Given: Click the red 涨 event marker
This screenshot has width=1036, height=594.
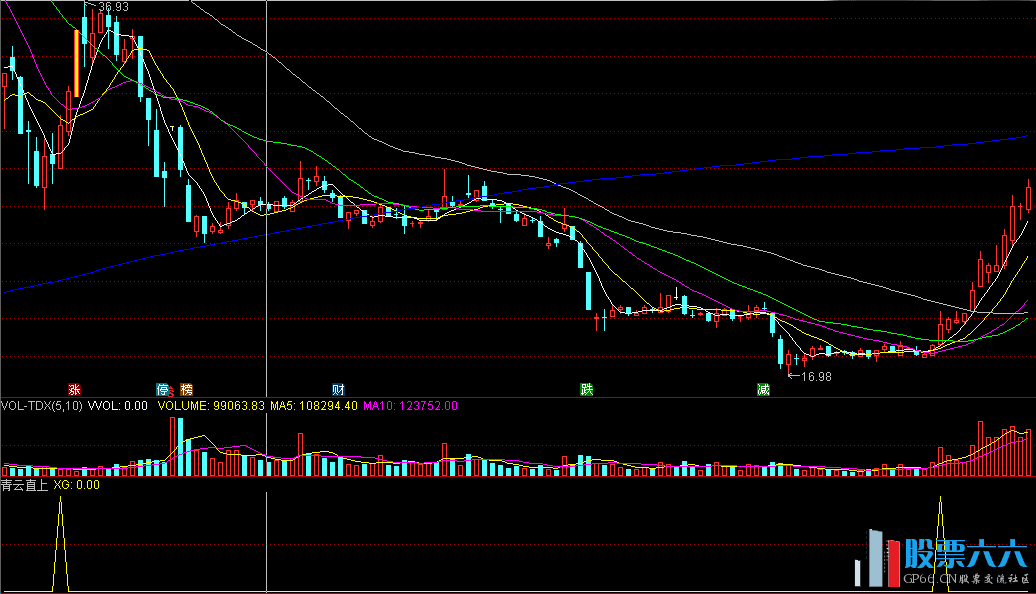Looking at the screenshot, I should 73,389.
